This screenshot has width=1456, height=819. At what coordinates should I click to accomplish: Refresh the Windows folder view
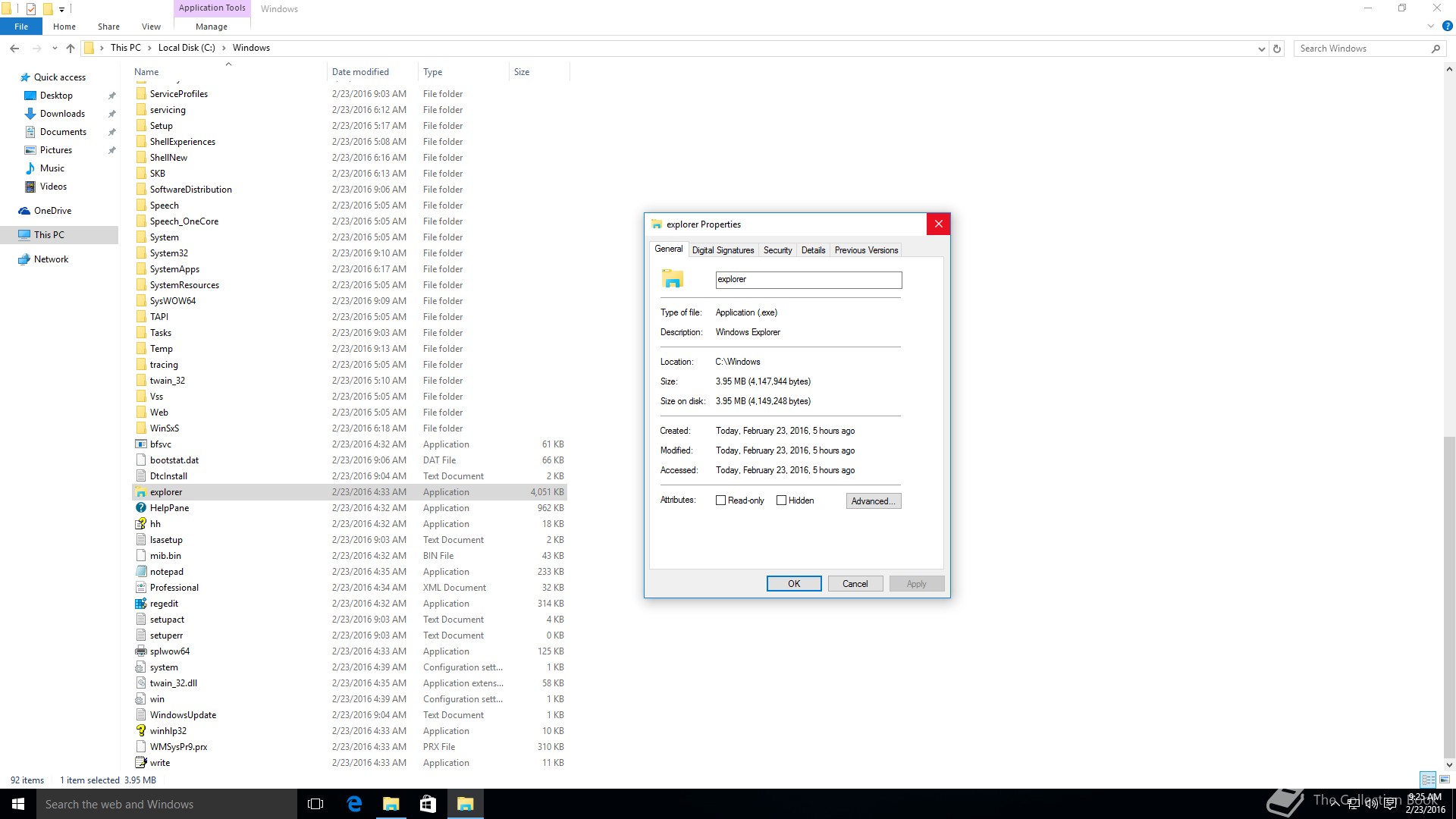[1277, 49]
